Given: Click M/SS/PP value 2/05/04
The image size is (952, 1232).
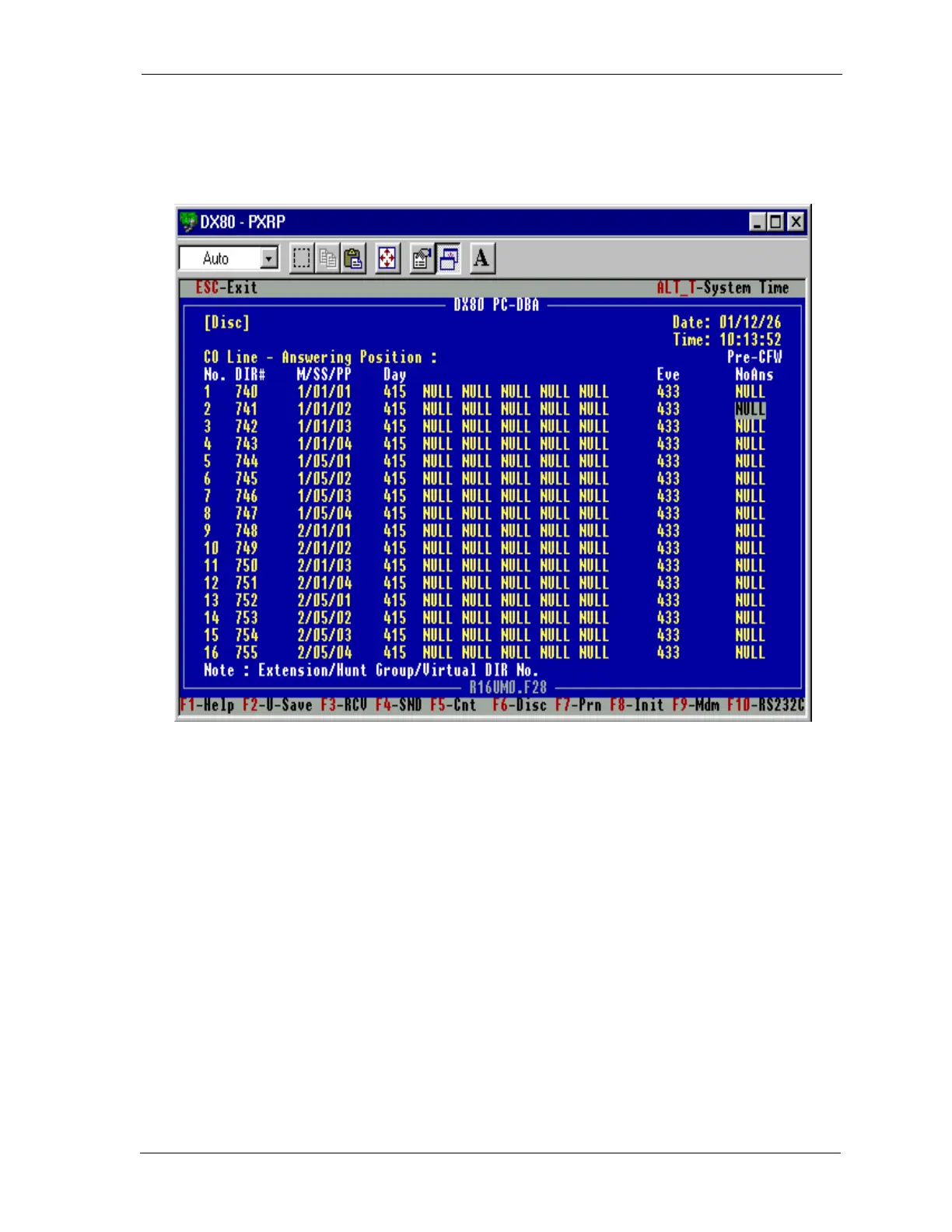Looking at the screenshot, I should [x=324, y=653].
